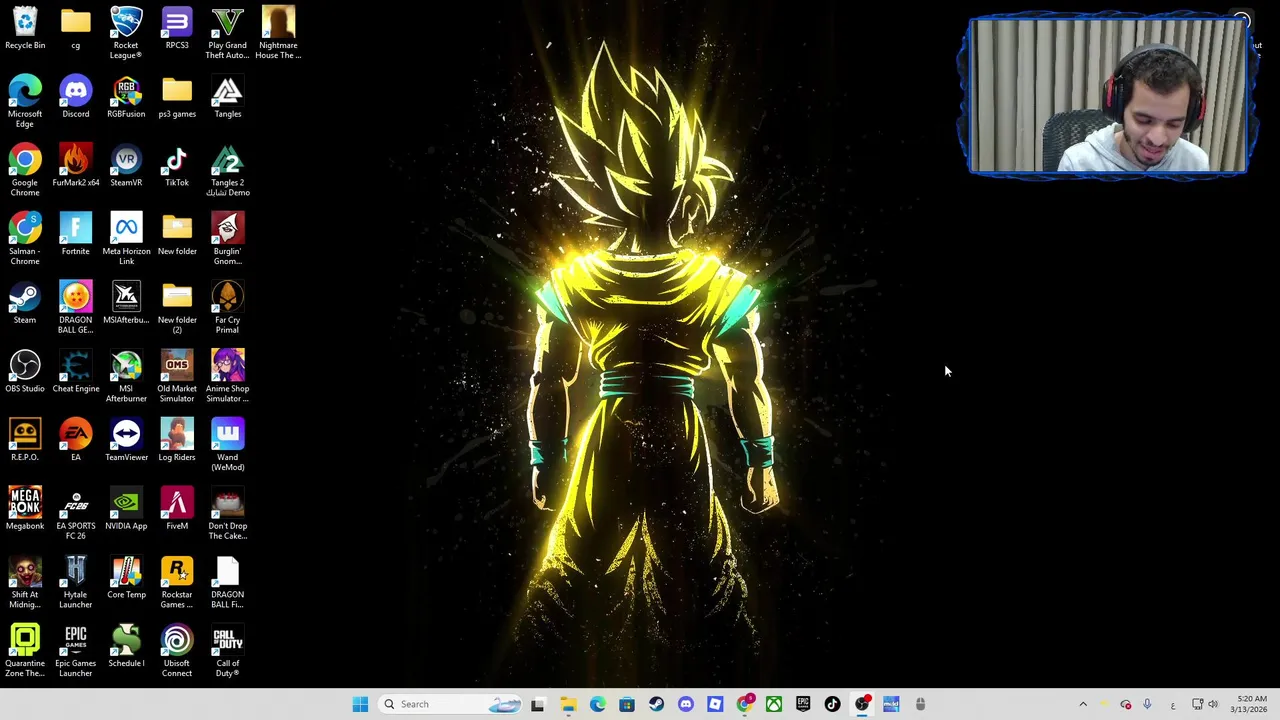Select the Old Market Simulator shortcut

177,376
